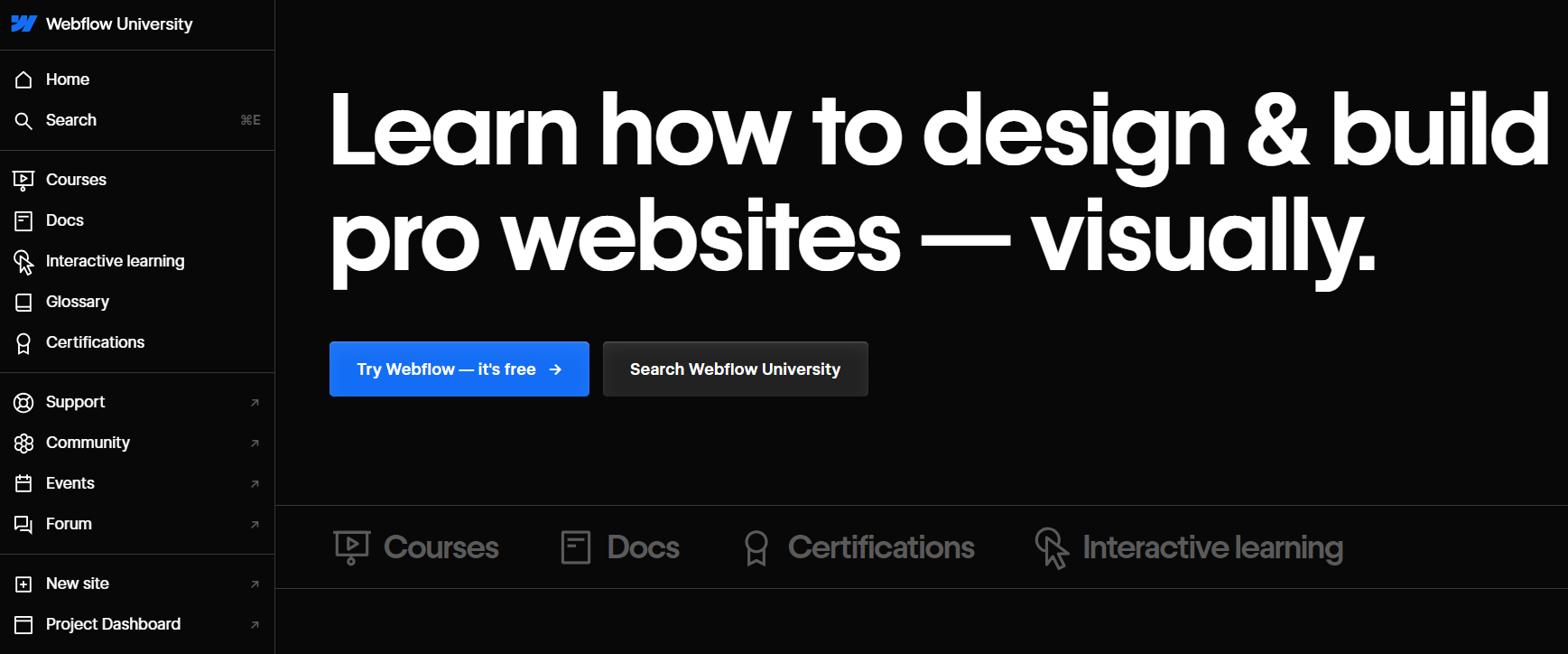Image resolution: width=1568 pixels, height=654 pixels.
Task: Click the New site plus icon
Action: pos(23,584)
